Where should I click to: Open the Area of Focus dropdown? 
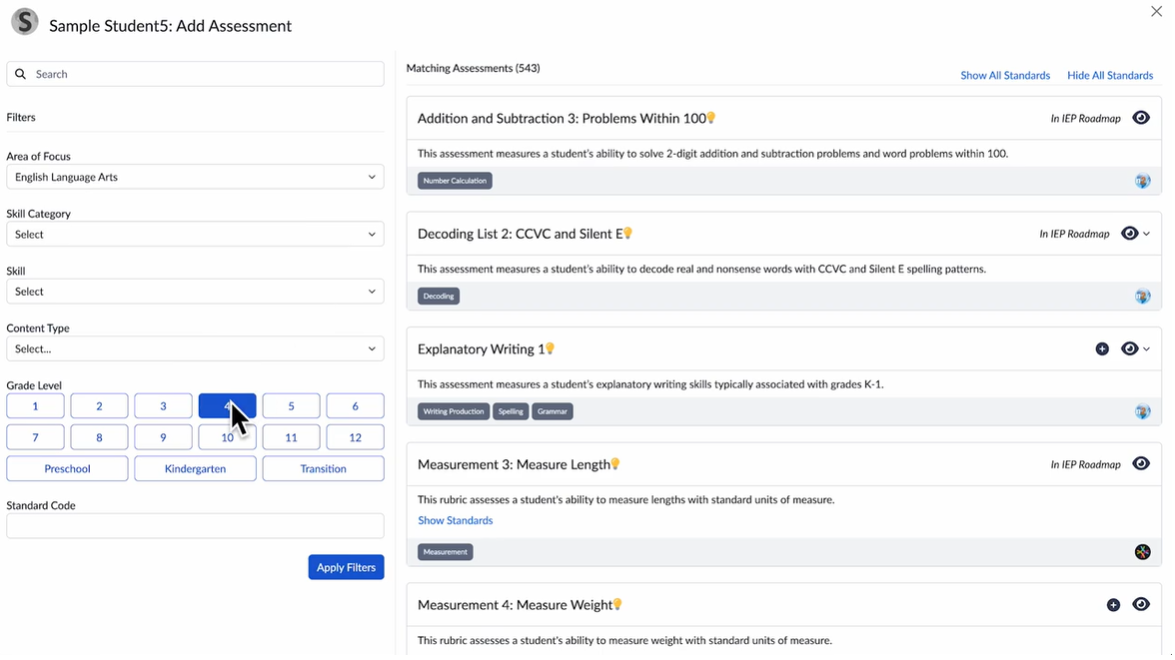[195, 177]
